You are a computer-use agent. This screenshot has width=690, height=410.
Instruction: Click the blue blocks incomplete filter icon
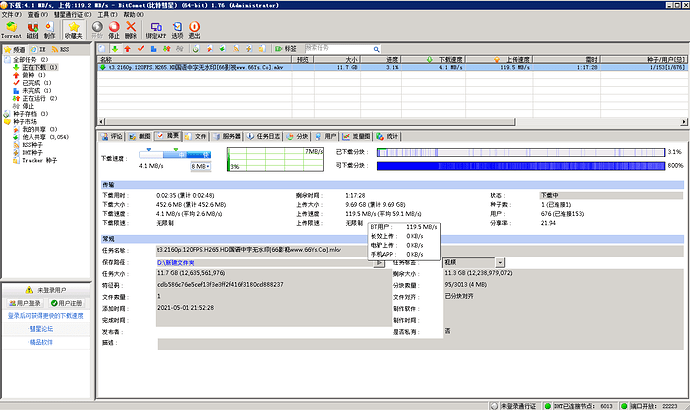point(153,49)
